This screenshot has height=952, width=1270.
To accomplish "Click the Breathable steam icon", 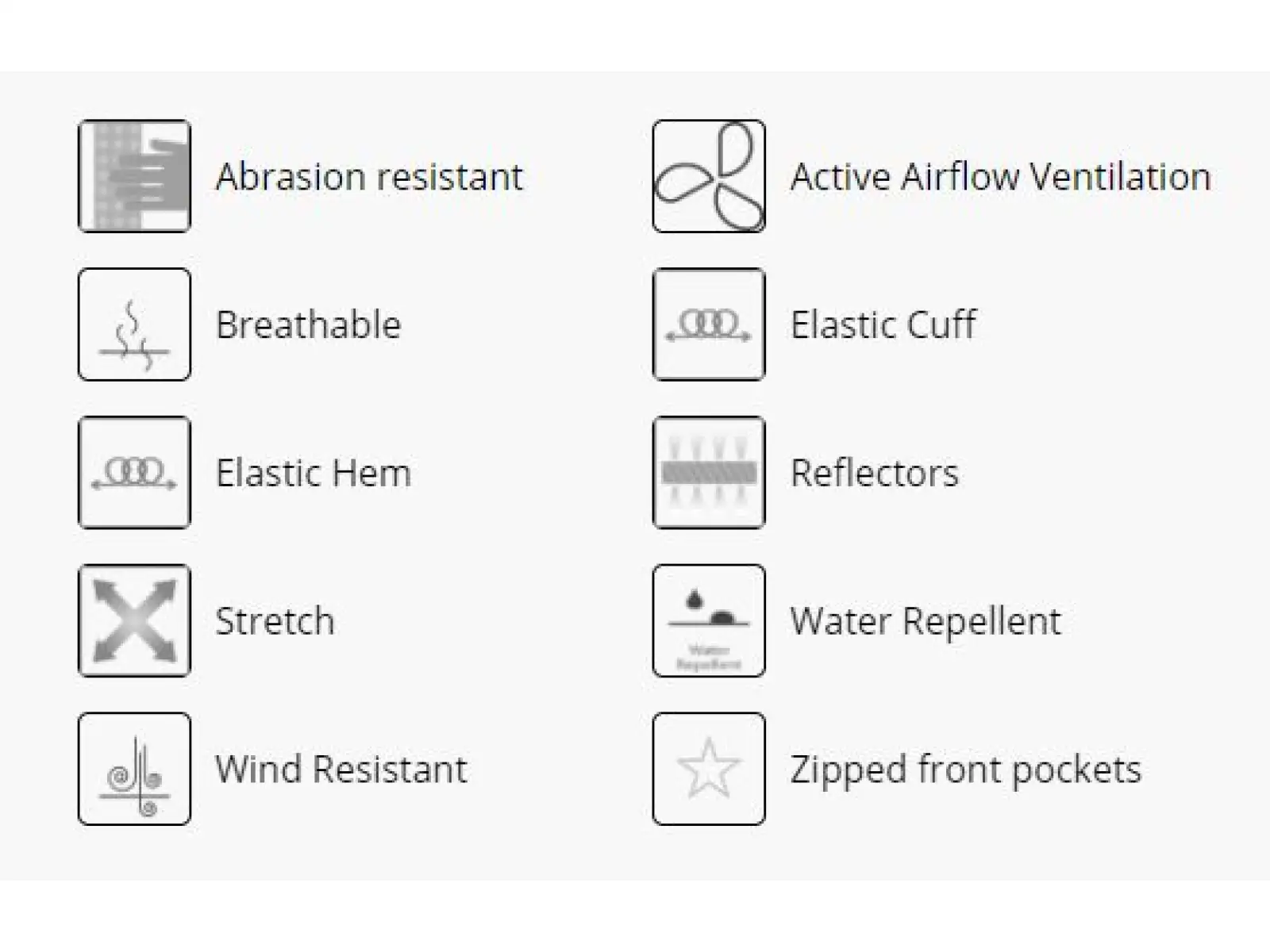I will [x=134, y=324].
